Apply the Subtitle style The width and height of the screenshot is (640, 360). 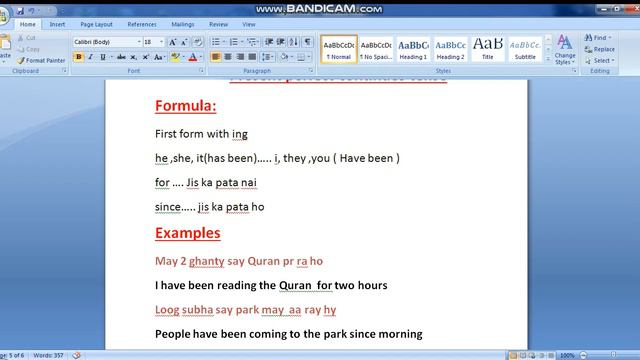525,49
